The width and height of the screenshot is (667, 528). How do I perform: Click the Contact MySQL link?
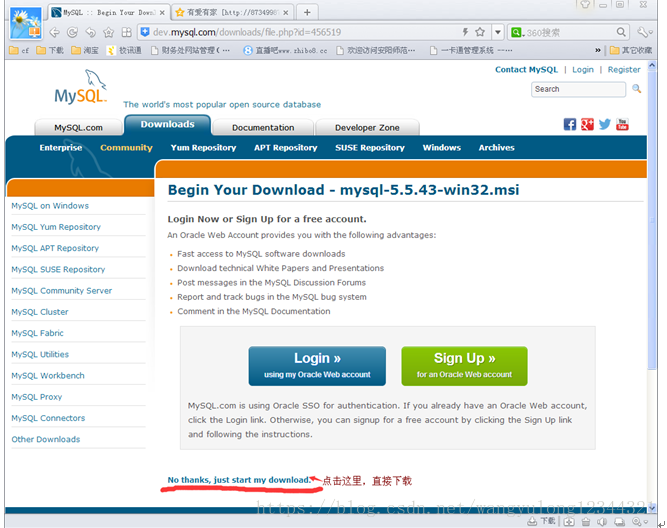[x=526, y=69]
